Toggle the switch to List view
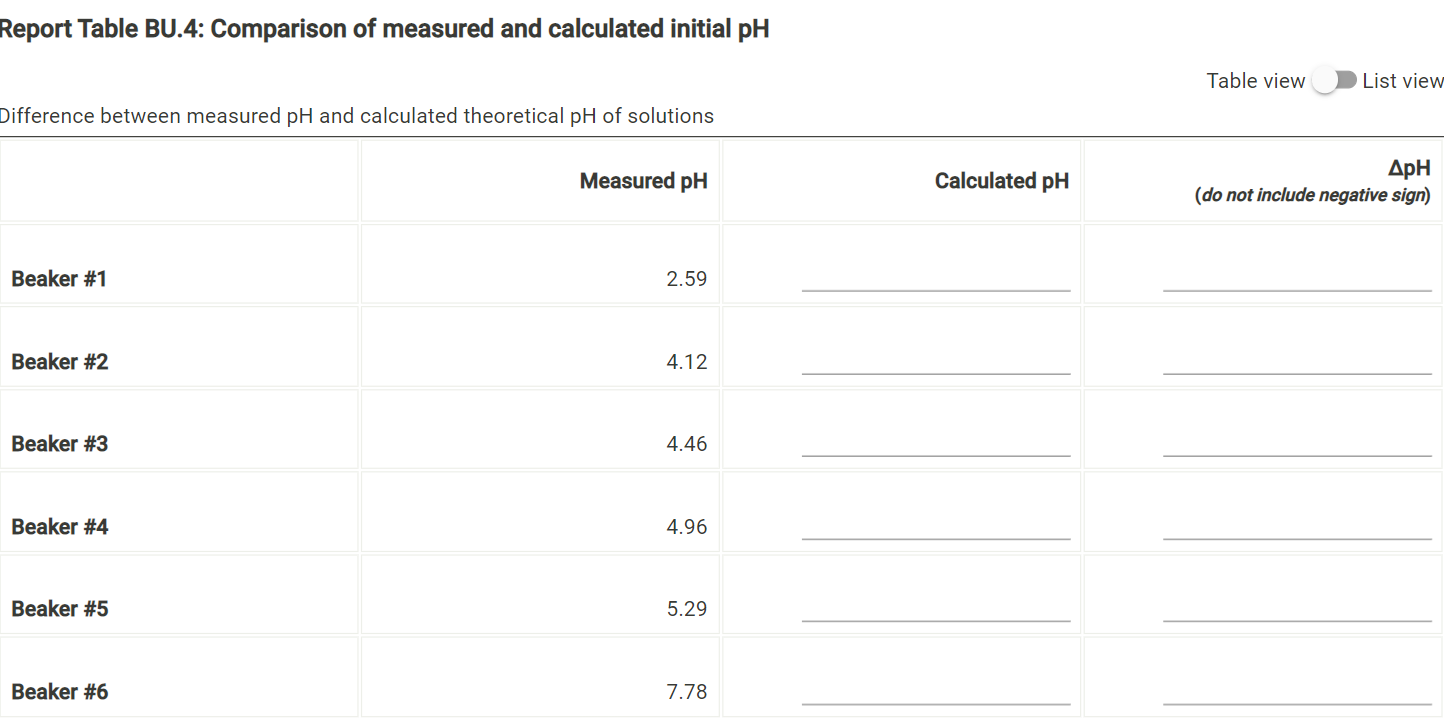Screen dimensions: 1444x724 (x=1334, y=79)
